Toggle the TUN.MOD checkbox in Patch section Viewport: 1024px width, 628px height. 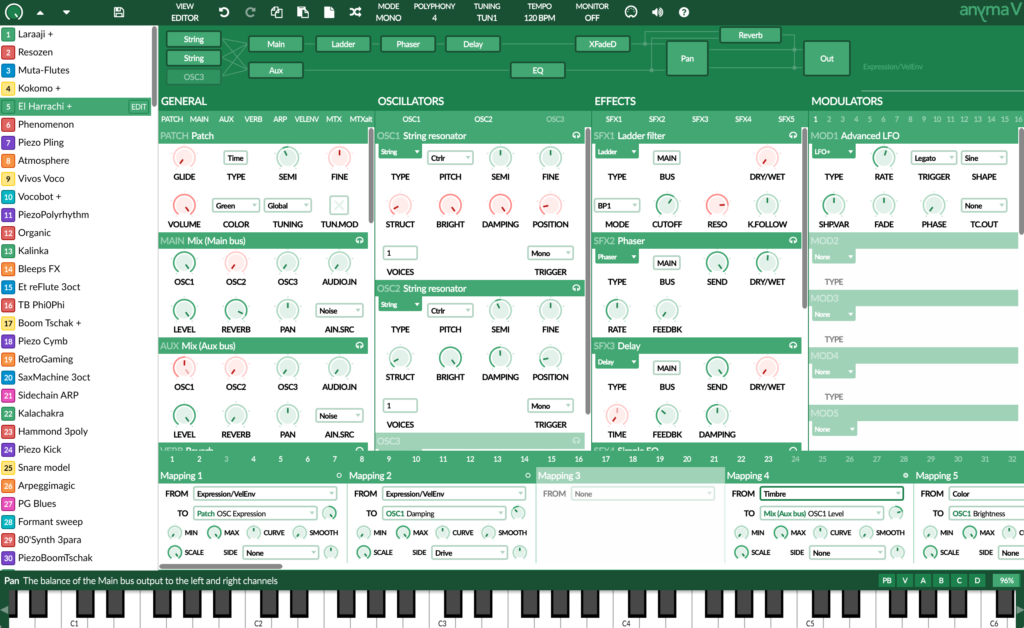[x=342, y=205]
